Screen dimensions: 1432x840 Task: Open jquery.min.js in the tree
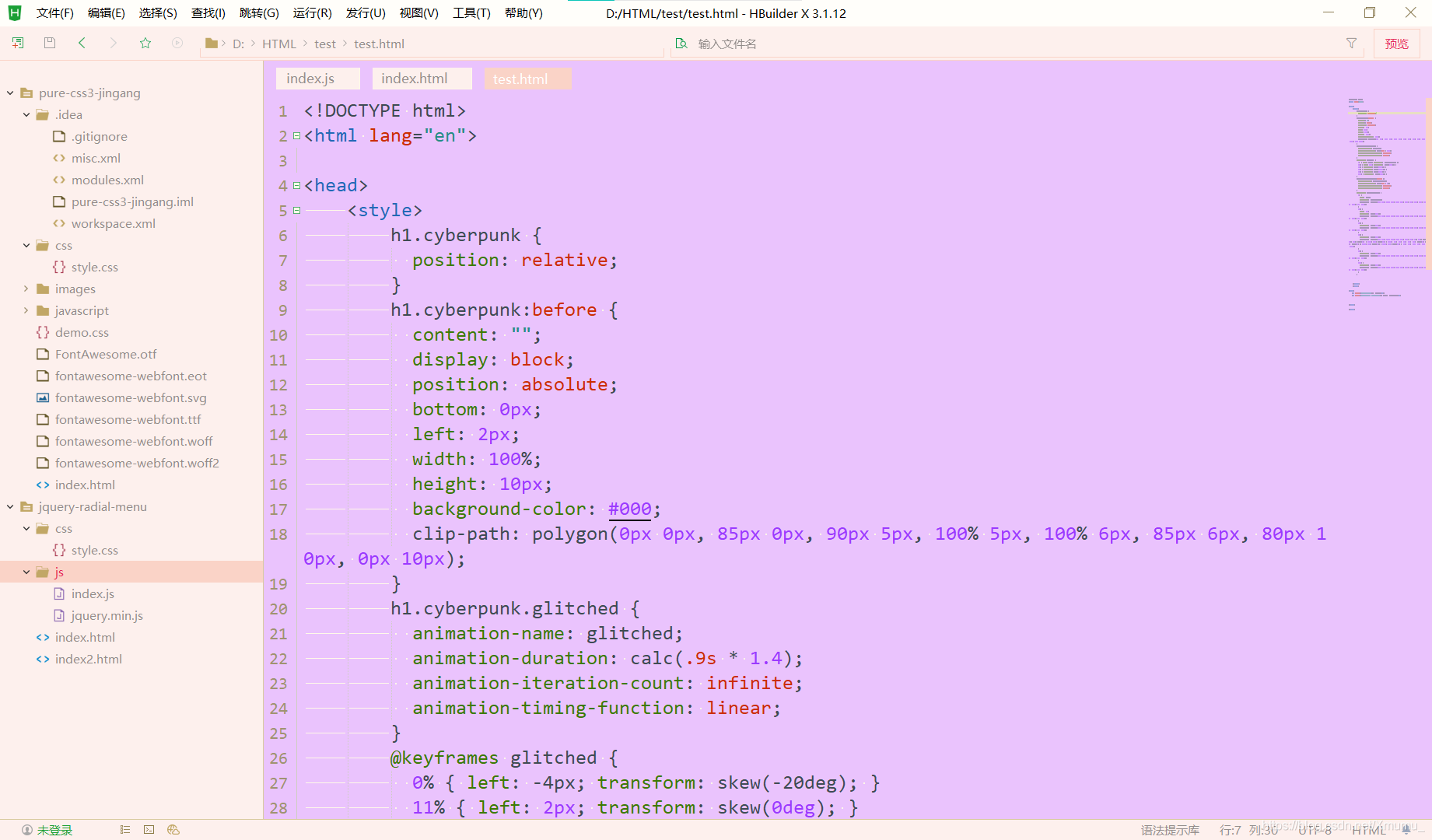[107, 615]
